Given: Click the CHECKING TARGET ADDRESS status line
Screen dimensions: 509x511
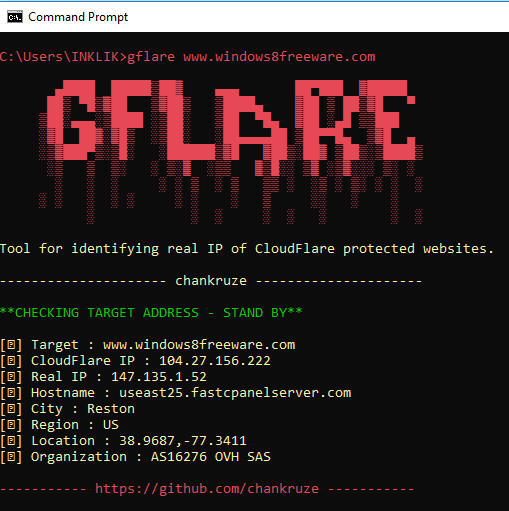Looking at the screenshot, I should (151, 313).
